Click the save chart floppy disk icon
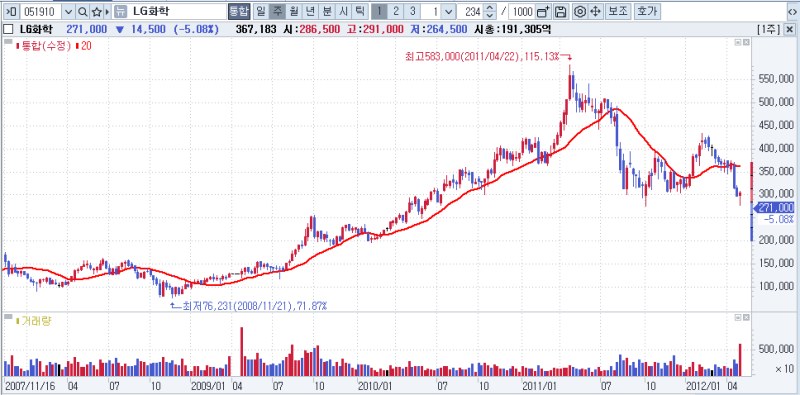The height and width of the screenshot is (395, 800). click(x=561, y=12)
